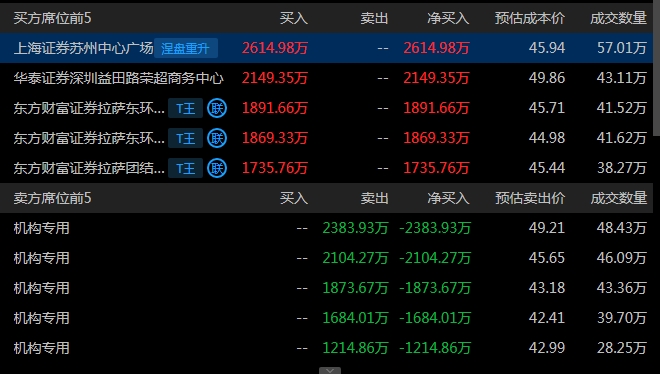Click the volume value 38.27万
Viewport: 660px width, 374px height.
coord(622,168)
